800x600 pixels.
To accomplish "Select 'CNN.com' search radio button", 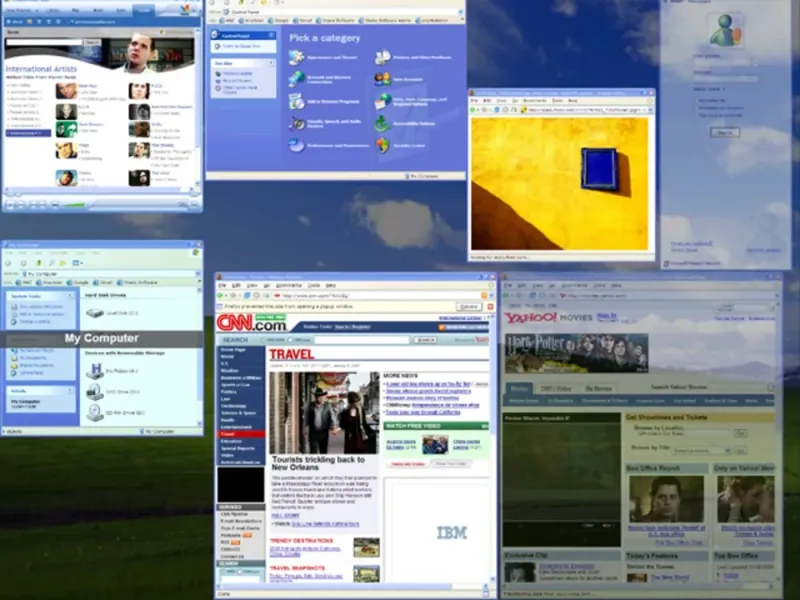I will click(x=291, y=340).
